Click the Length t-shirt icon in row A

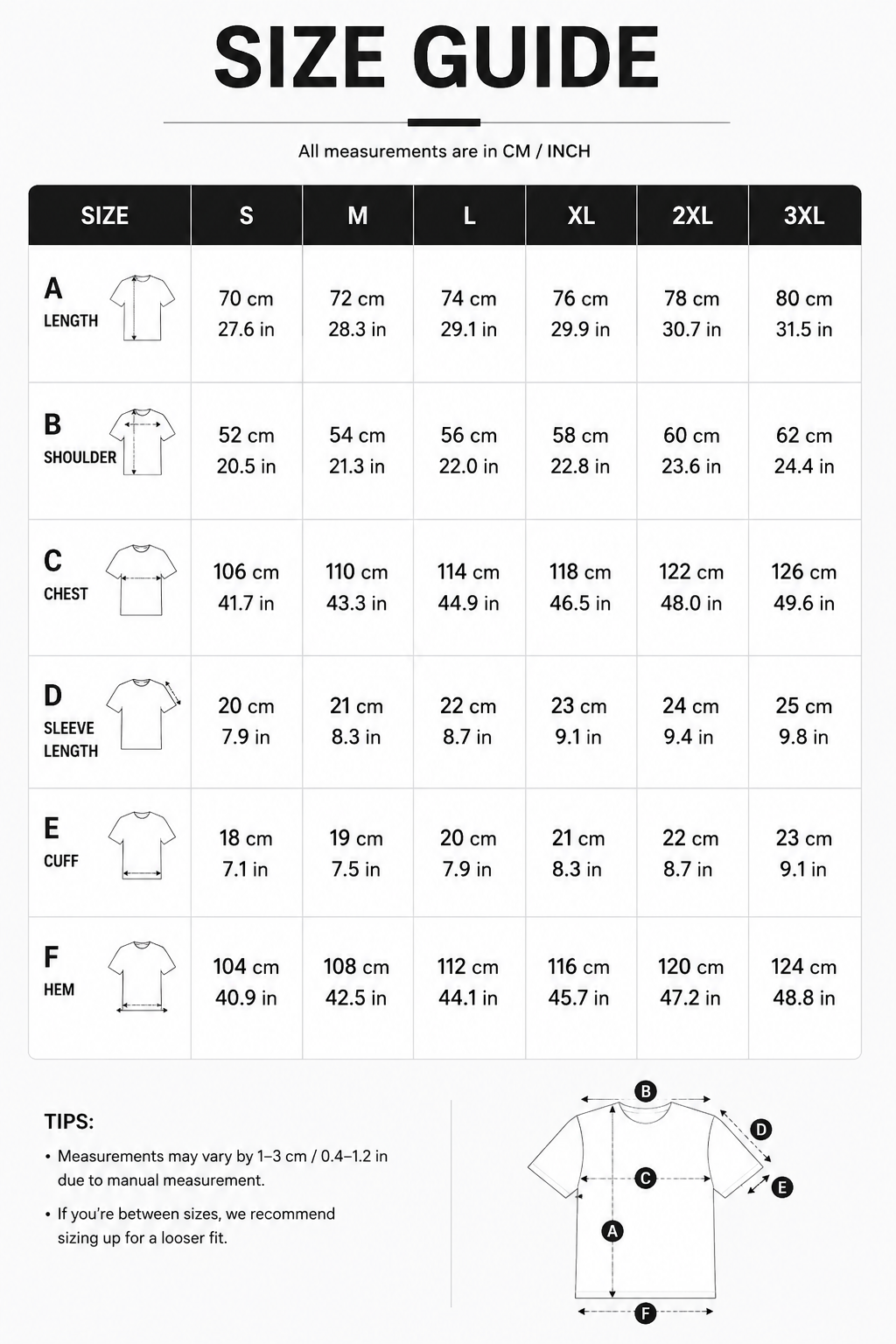click(x=143, y=308)
